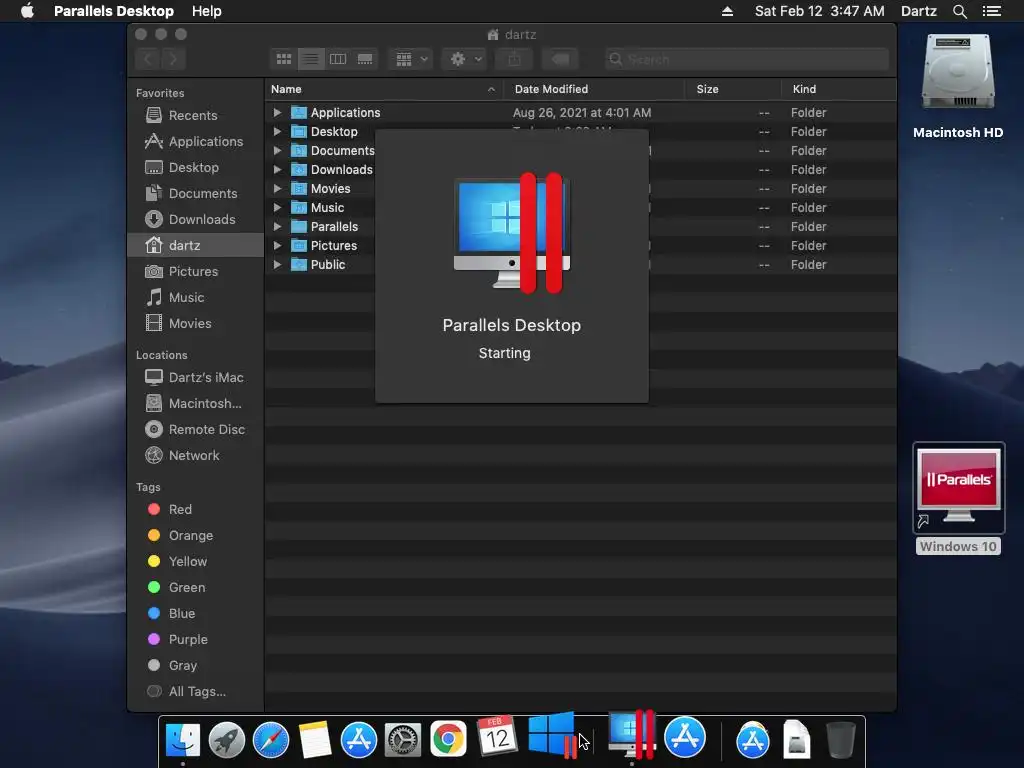Sort by the Kind column header
This screenshot has height=768, width=1024.
(838, 89)
